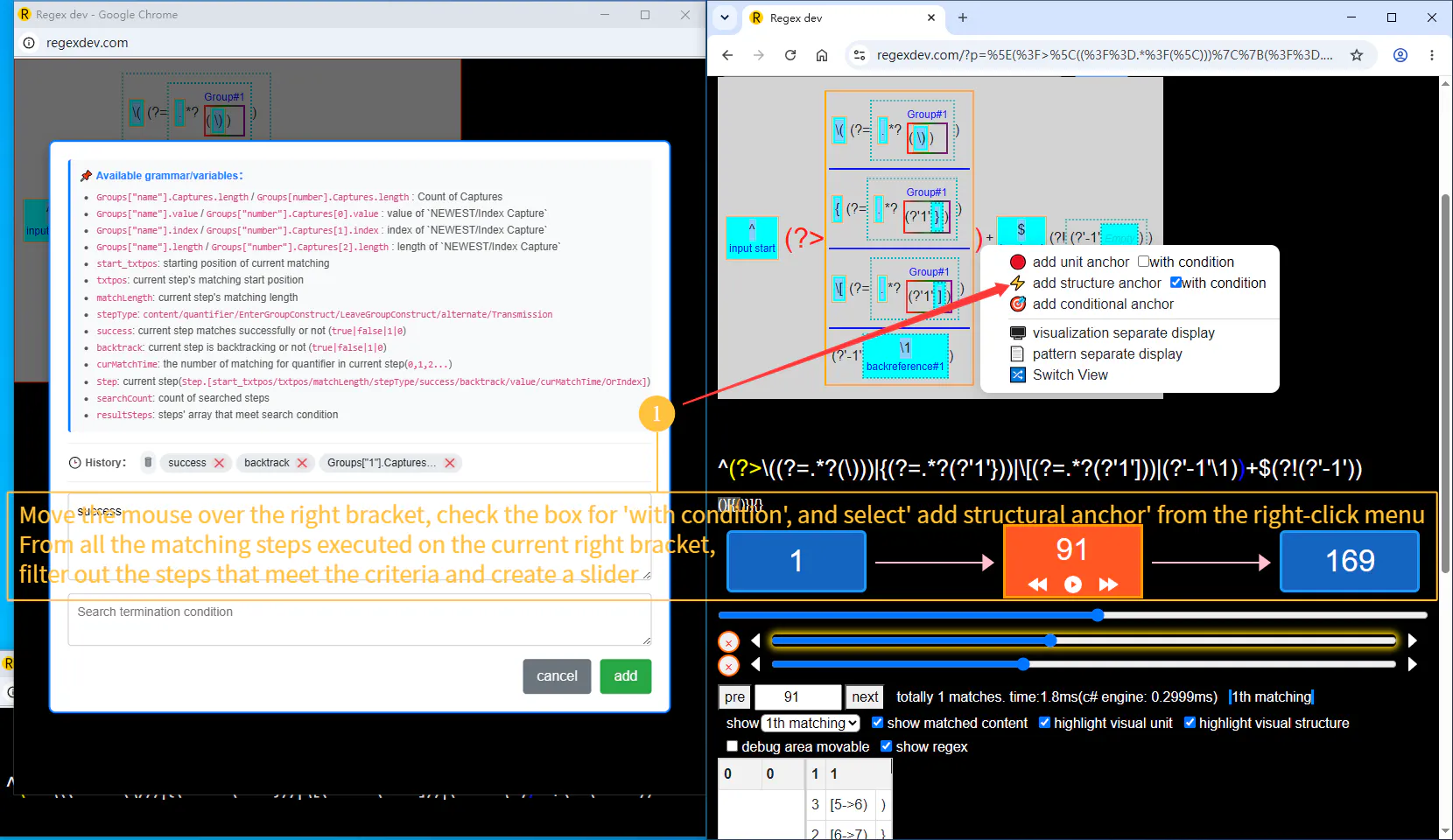Enable 'debug area movable' checkbox
Image resolution: width=1453 pixels, height=840 pixels.
point(732,746)
